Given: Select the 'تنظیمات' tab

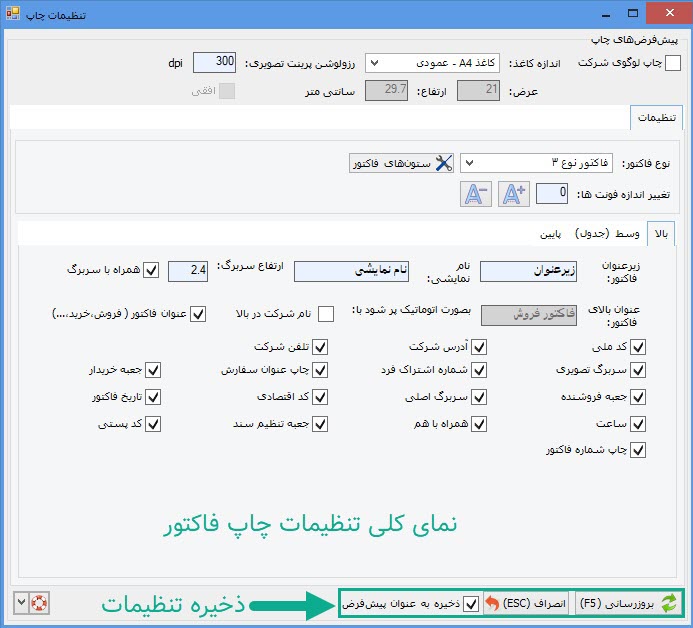Looking at the screenshot, I should [x=656, y=118].
